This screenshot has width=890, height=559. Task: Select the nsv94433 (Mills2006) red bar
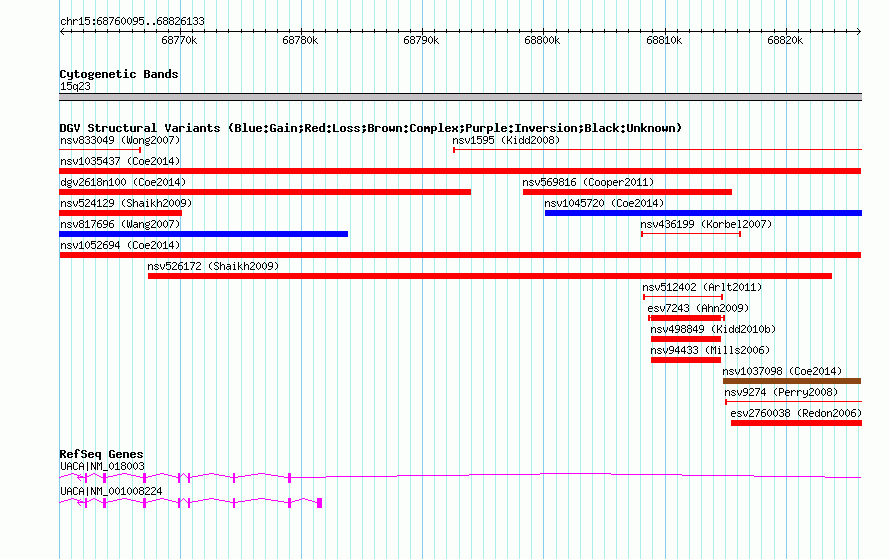click(686, 360)
